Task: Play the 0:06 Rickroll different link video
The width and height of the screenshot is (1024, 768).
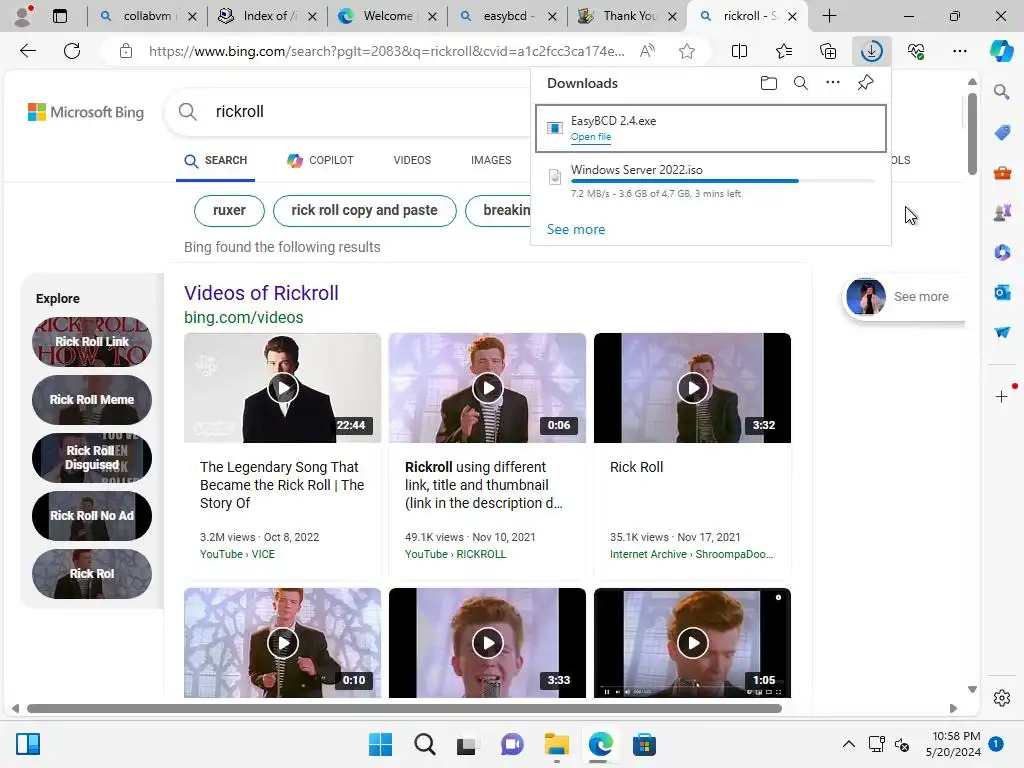Action: point(487,388)
